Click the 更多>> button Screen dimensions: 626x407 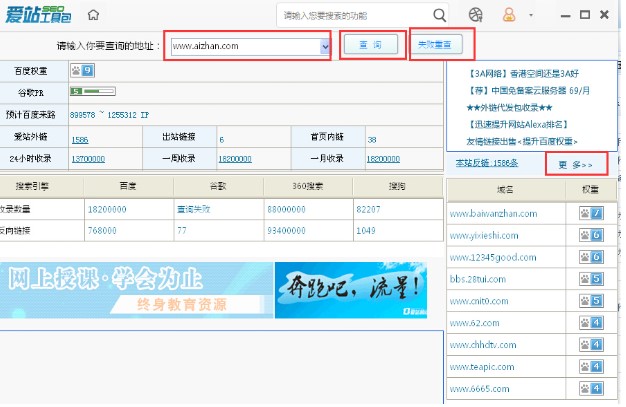point(576,165)
